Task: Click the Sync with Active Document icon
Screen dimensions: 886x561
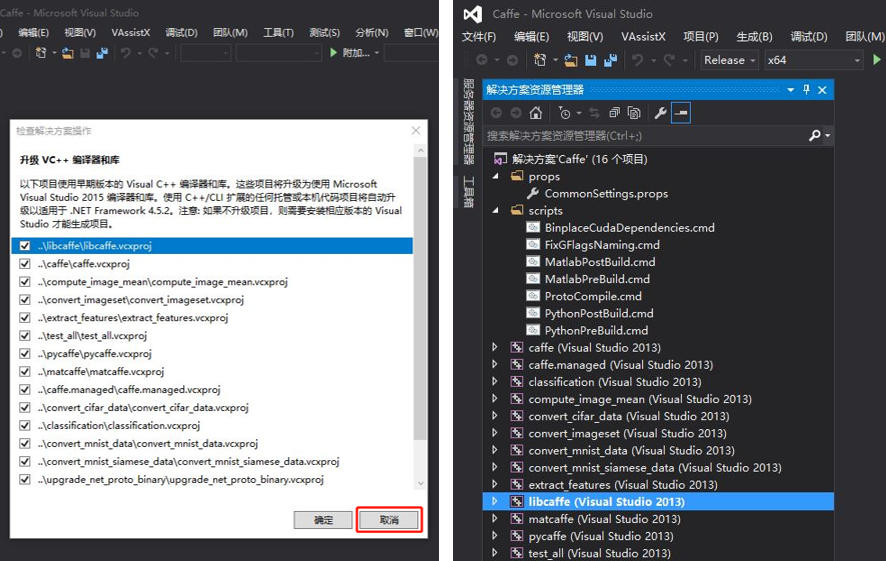Action: click(594, 113)
